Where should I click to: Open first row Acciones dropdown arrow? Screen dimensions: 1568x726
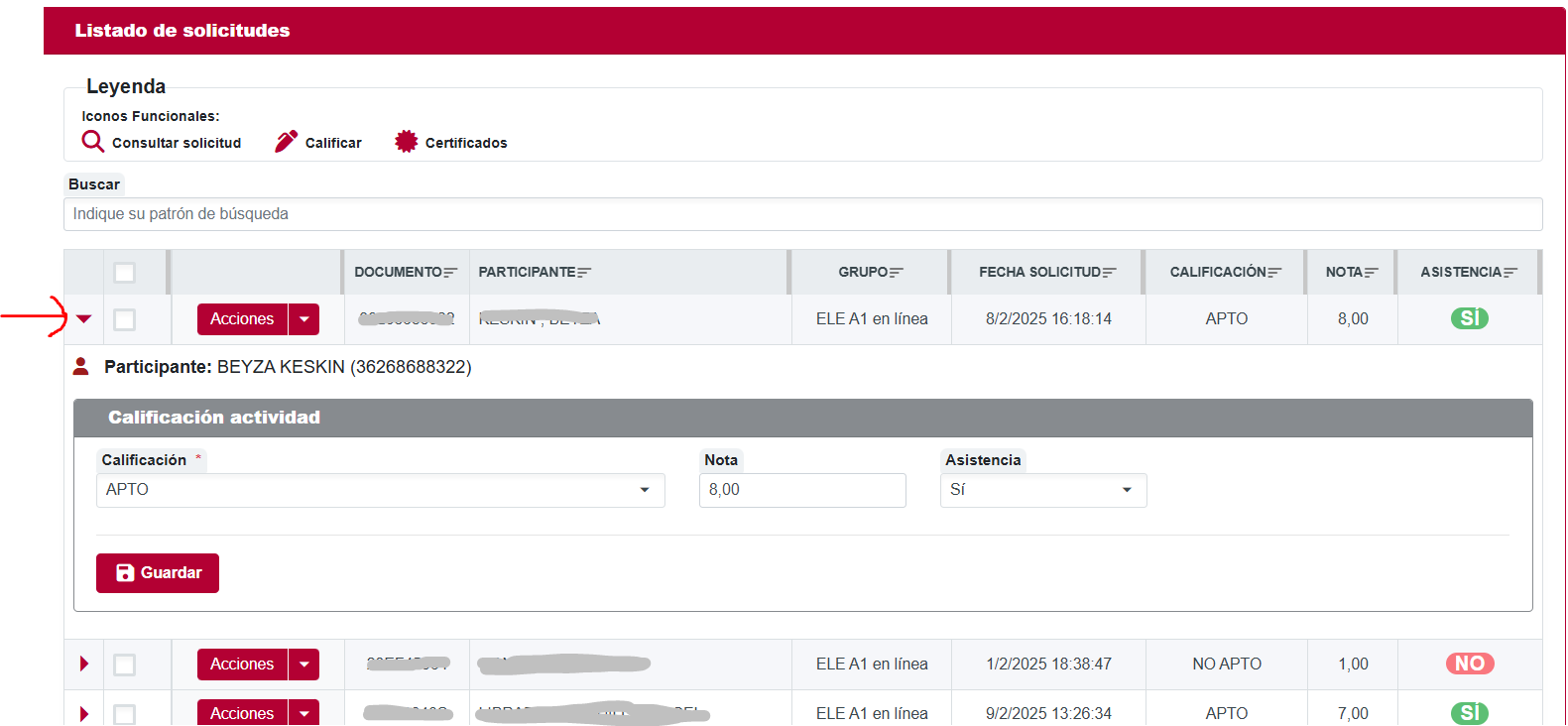303,319
